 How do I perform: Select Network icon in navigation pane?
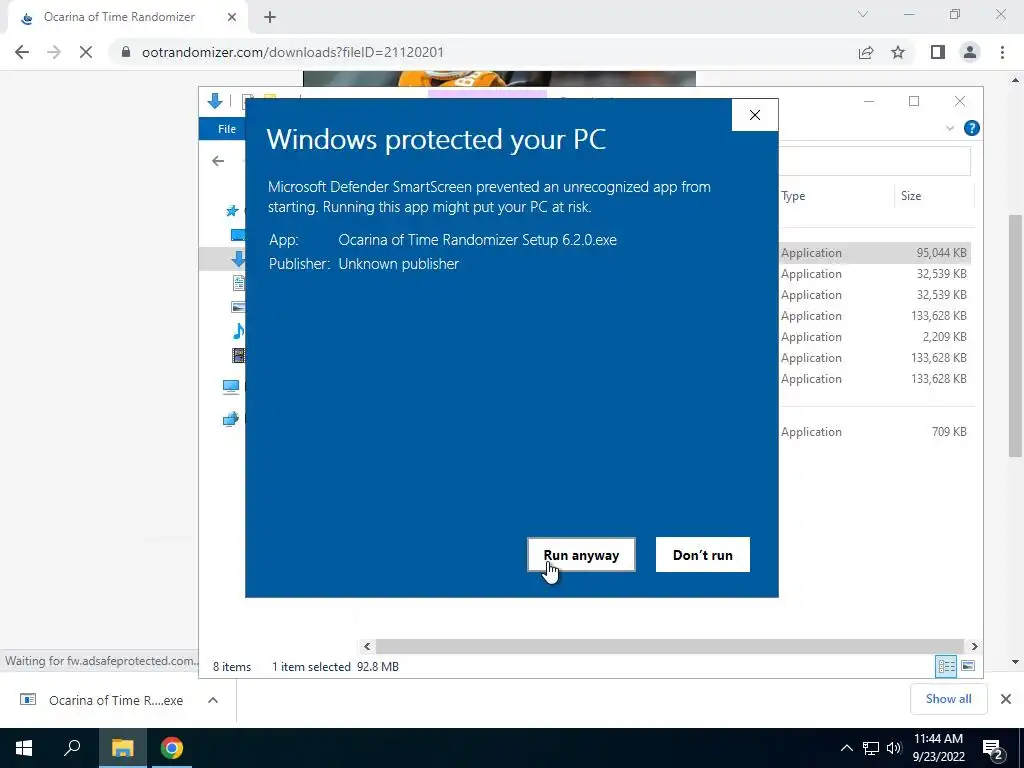point(231,419)
